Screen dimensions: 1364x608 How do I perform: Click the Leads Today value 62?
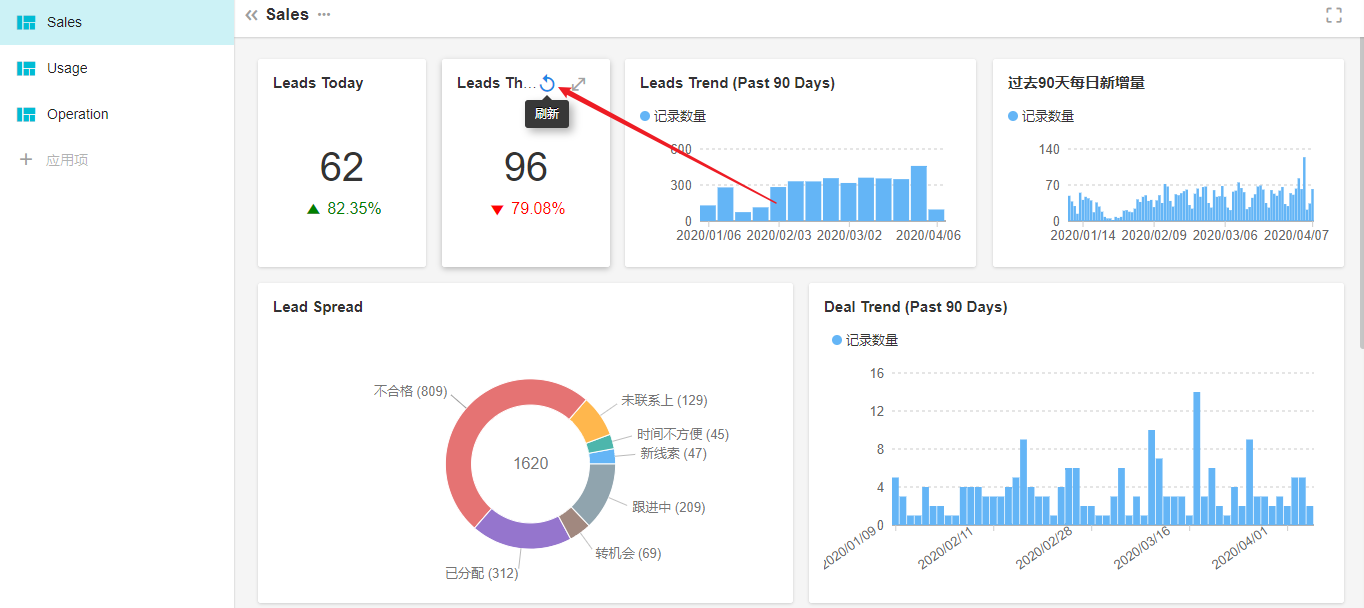[x=342, y=167]
